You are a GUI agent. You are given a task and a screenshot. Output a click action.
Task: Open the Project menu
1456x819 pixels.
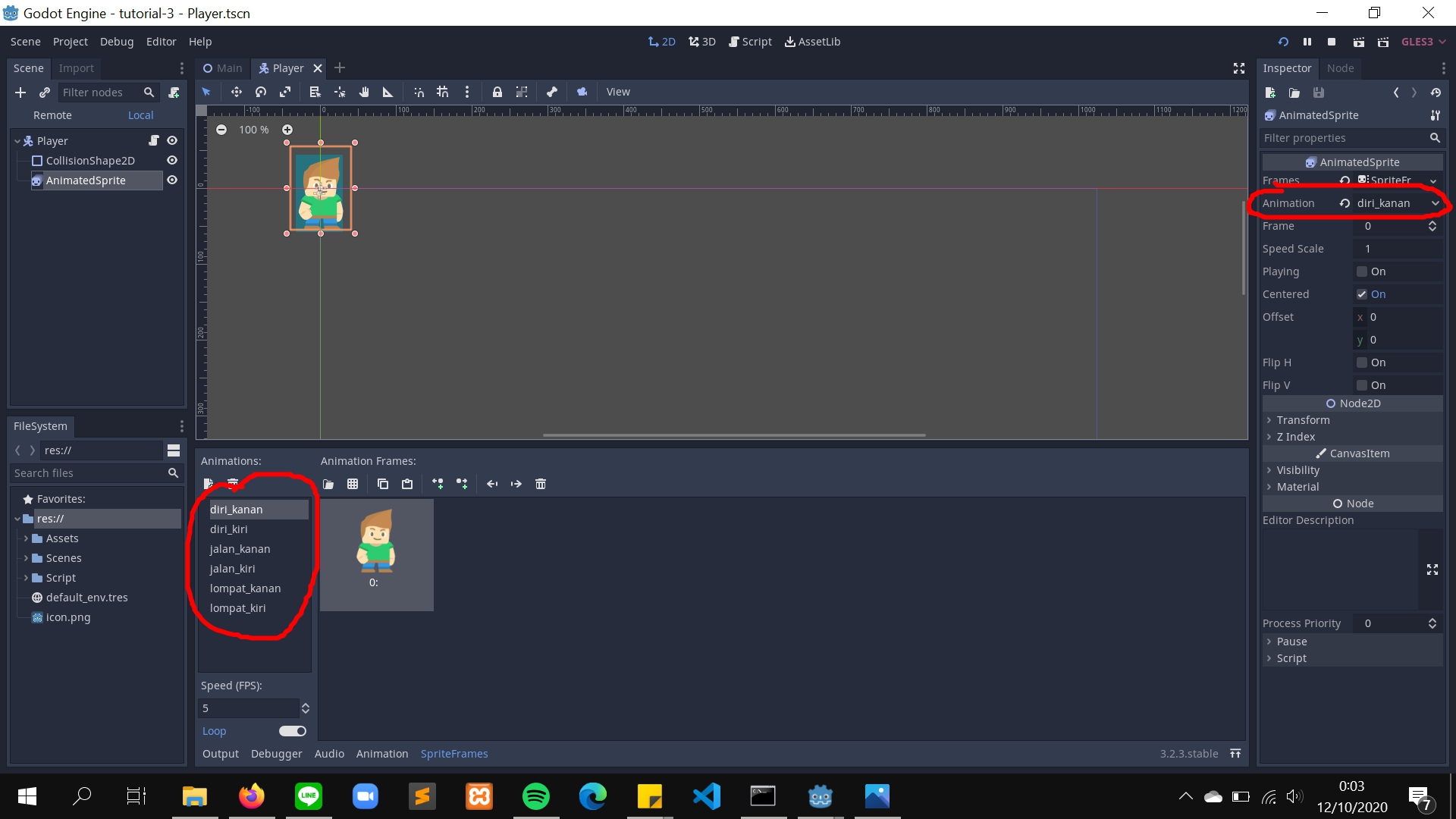coord(71,42)
